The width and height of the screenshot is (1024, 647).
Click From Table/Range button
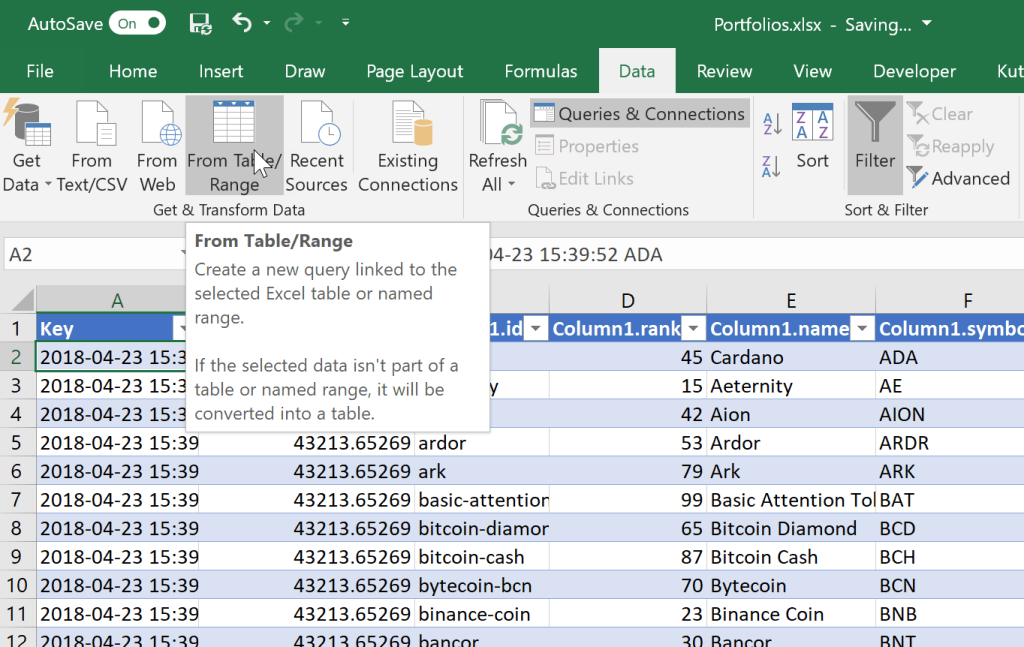point(234,146)
